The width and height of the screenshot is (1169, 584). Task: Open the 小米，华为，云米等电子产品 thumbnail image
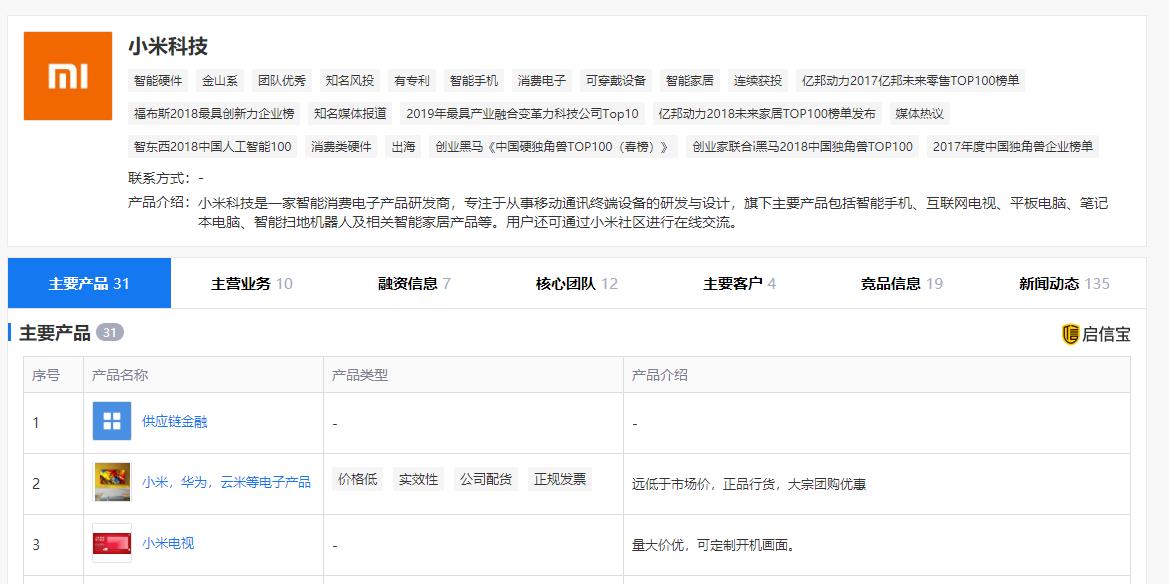click(x=112, y=482)
